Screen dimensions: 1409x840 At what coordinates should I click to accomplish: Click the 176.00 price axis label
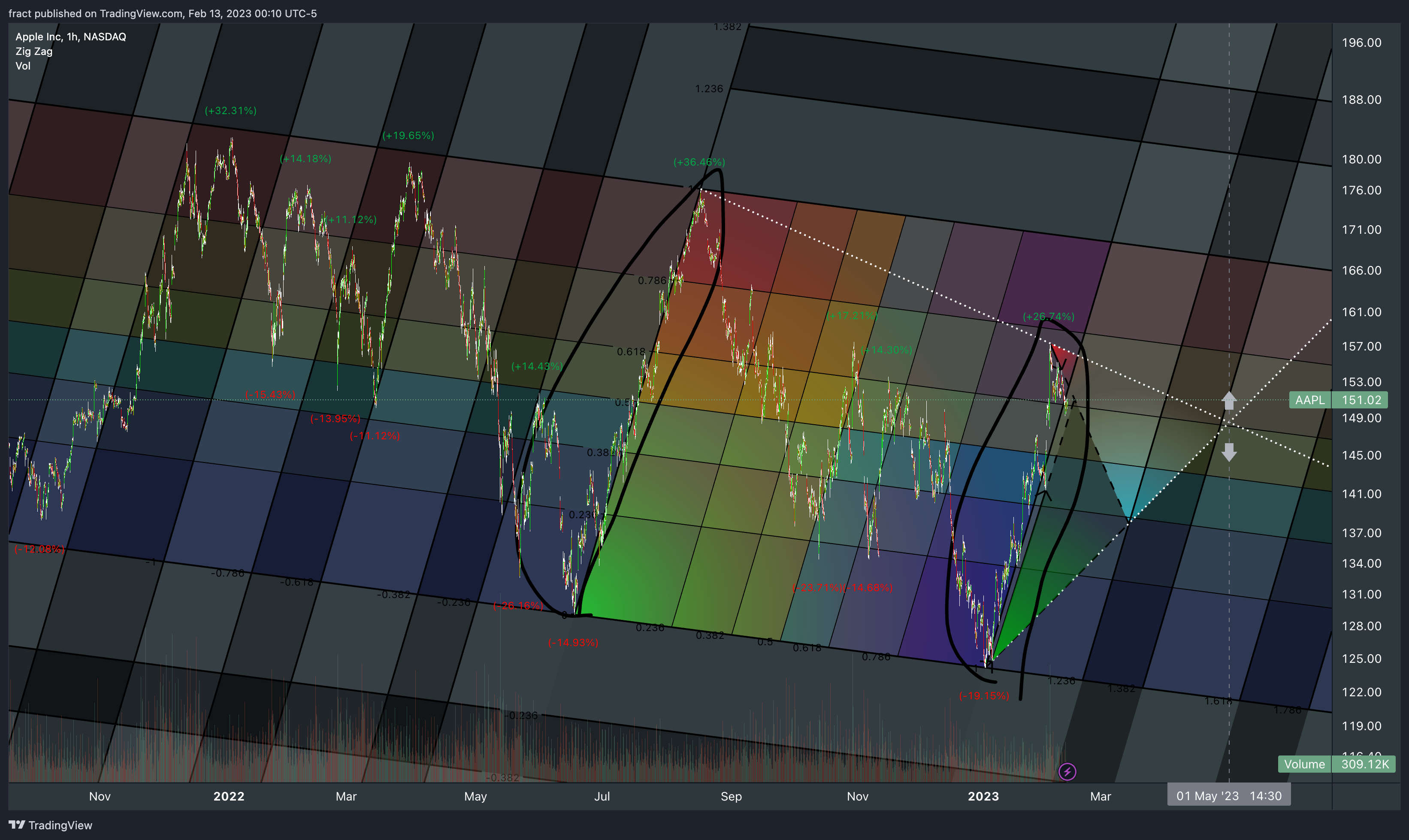1361,190
